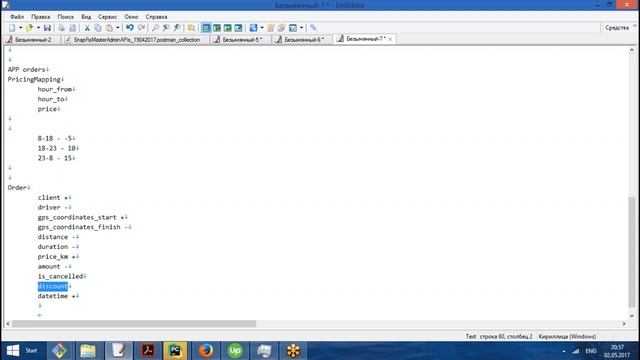This screenshot has height=360, width=640.
Task: Click the Print icon in the toolbar
Action: click(61, 28)
